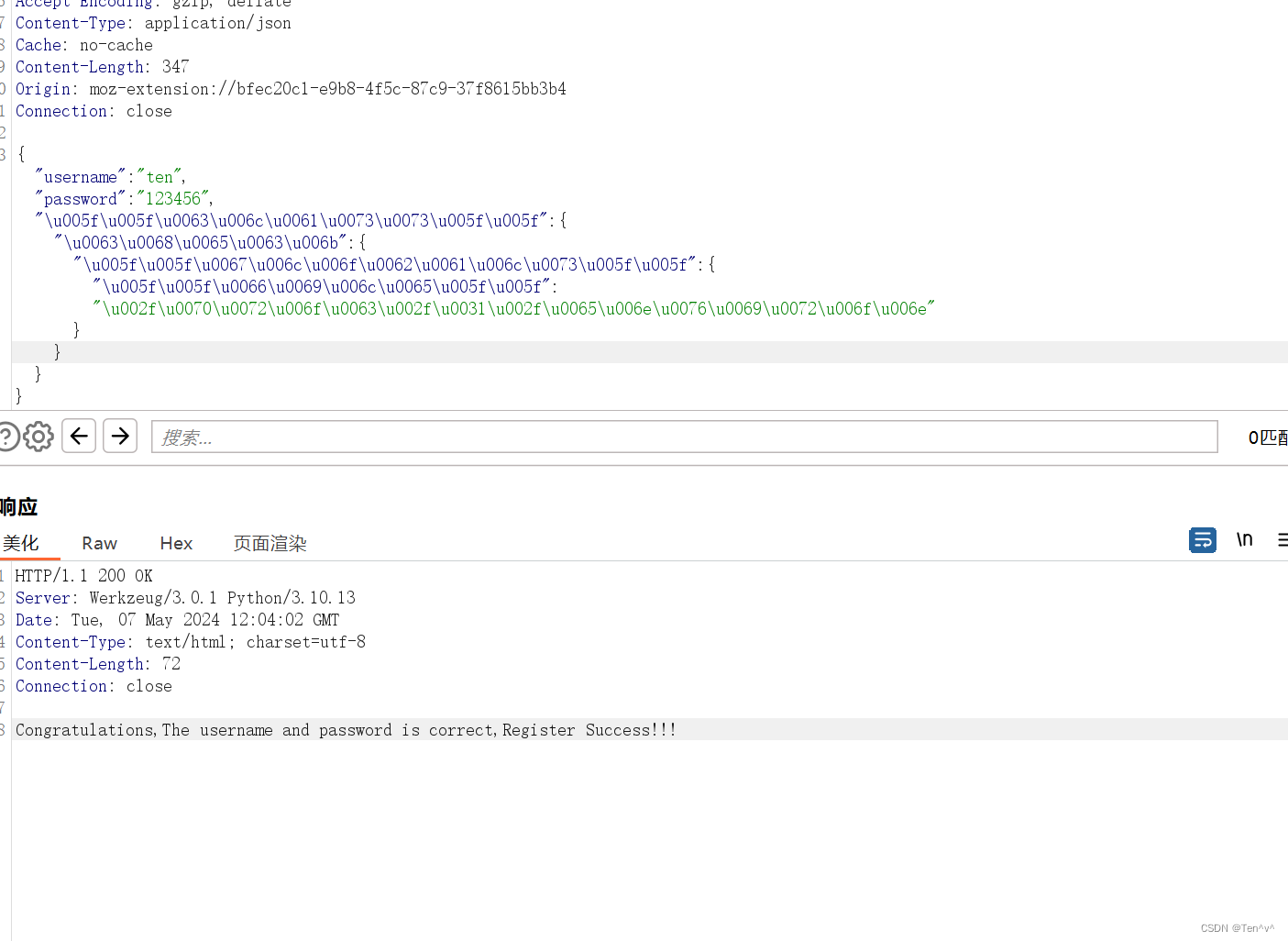This screenshot has height=941, width=1288.
Task: Click the HTTP/1.1 200 OK status line
Action: point(83,575)
